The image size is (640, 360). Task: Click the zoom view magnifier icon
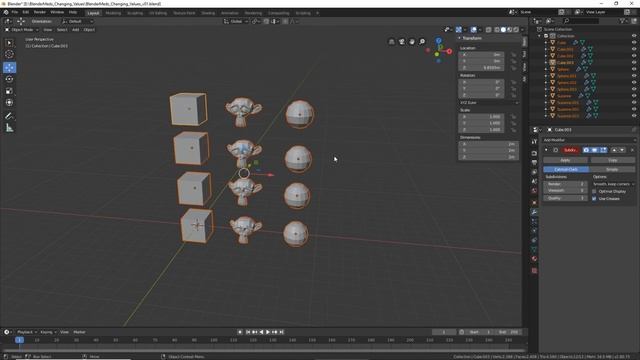[x=422, y=42]
